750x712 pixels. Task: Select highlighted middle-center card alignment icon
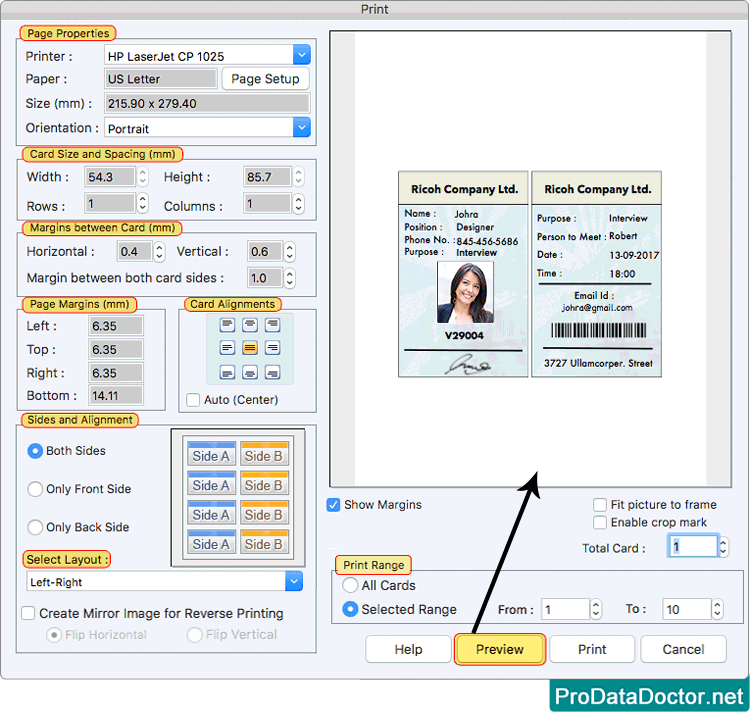(250, 348)
